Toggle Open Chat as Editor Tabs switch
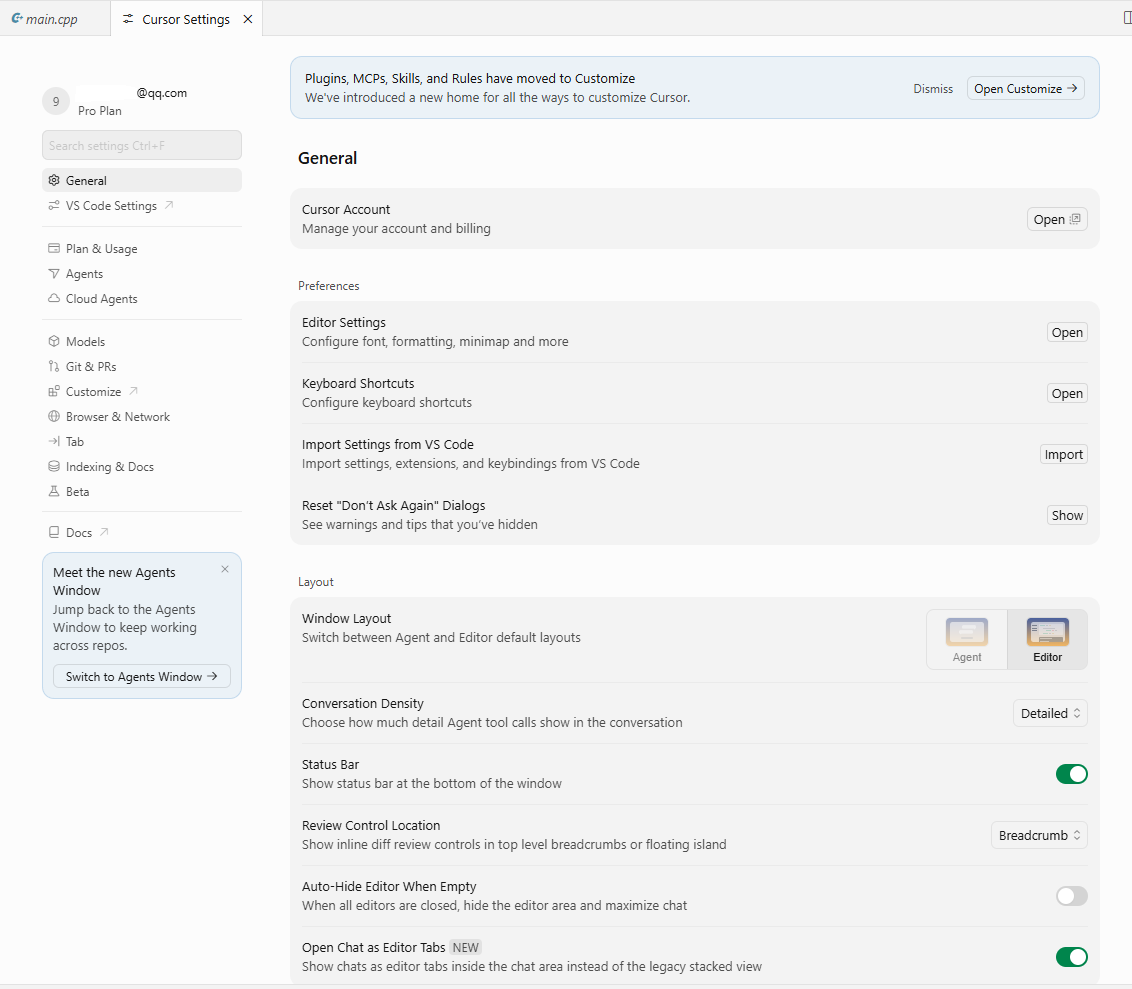 pyautogui.click(x=1071, y=957)
